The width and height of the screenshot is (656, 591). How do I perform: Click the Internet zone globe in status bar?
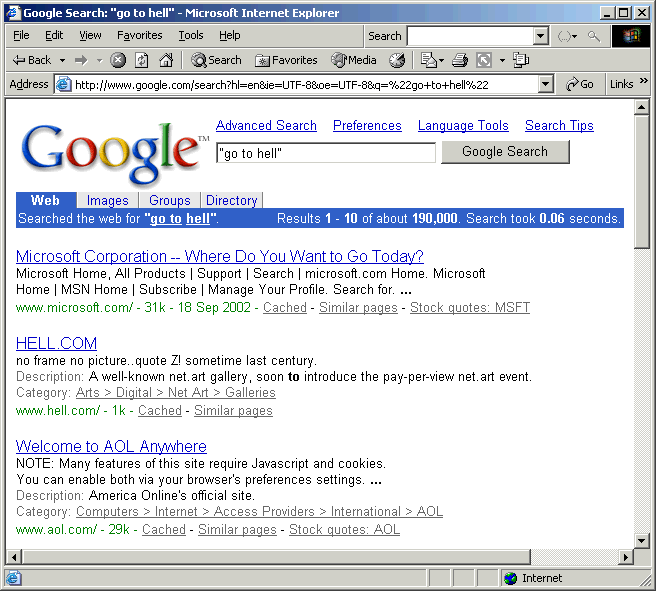510,578
